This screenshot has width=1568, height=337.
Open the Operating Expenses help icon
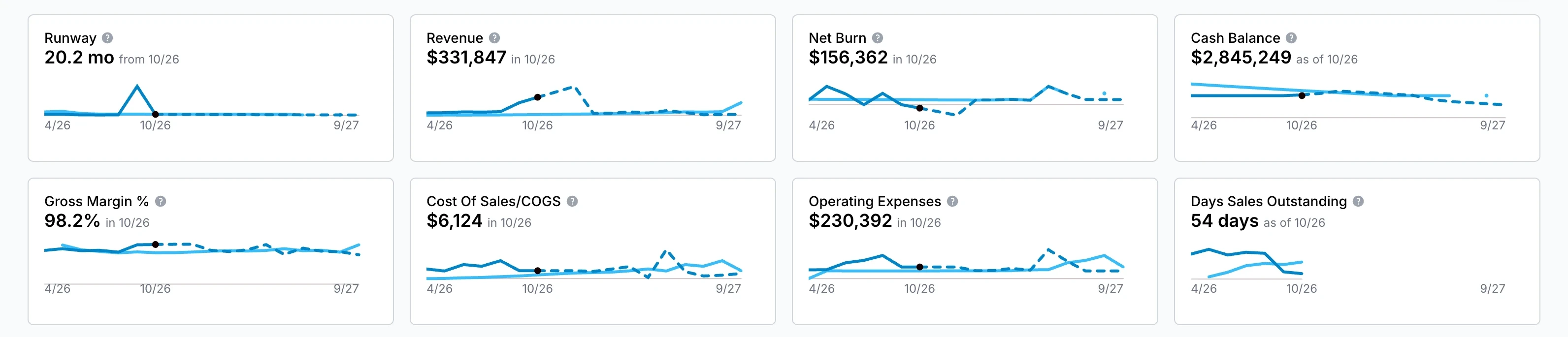[952, 201]
